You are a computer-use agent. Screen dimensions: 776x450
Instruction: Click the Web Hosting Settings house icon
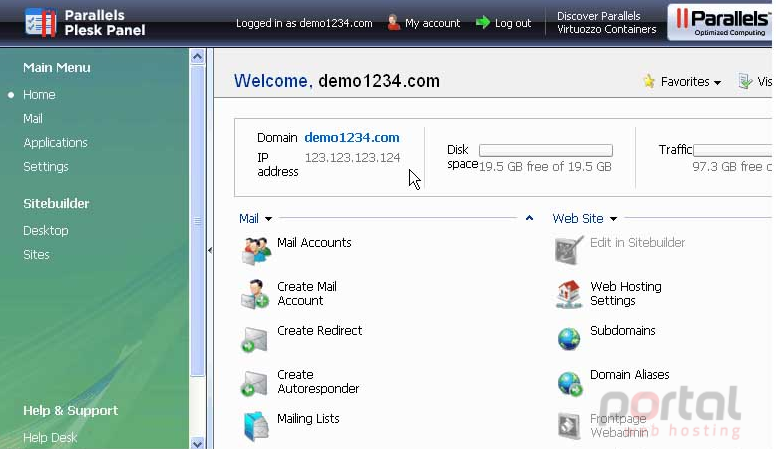pos(569,294)
